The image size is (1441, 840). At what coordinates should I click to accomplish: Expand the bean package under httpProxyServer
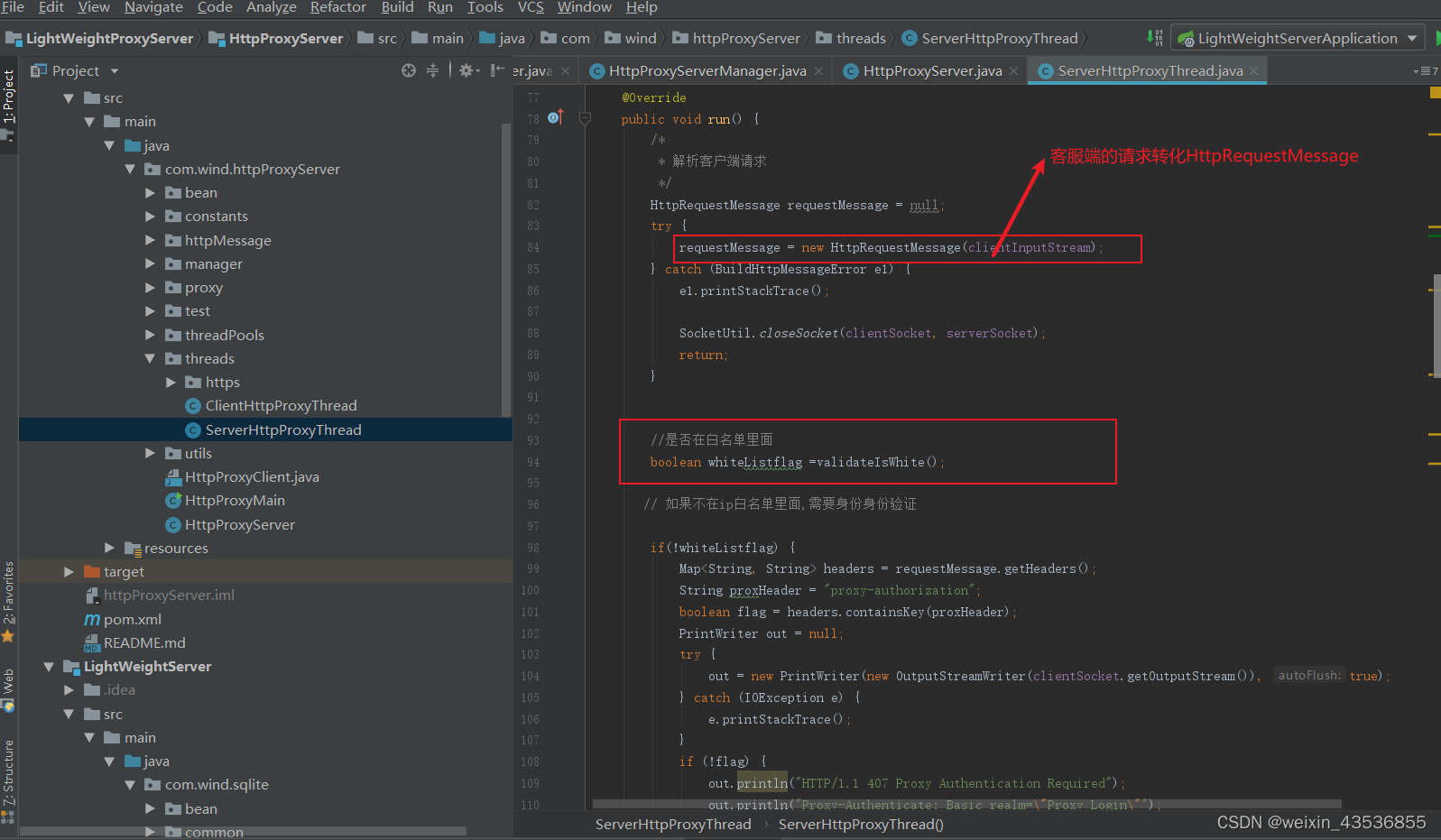(151, 193)
